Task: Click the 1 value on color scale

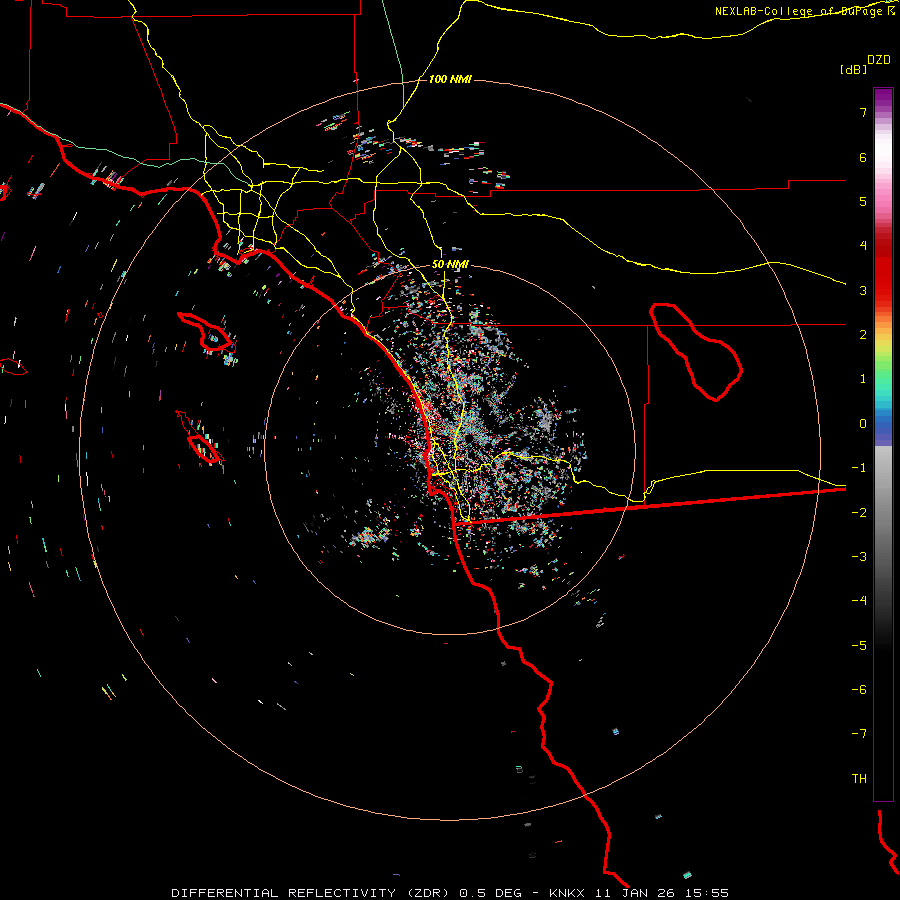Action: point(863,379)
